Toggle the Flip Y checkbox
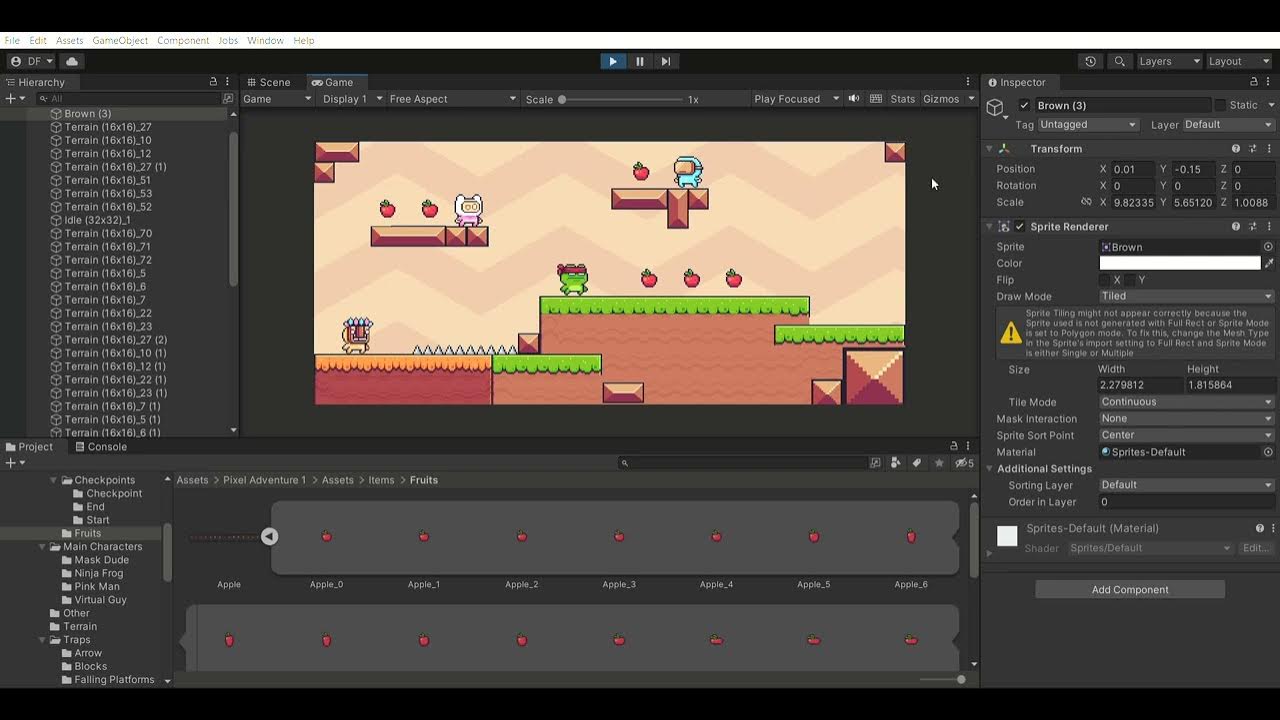The image size is (1280, 720). [1130, 280]
